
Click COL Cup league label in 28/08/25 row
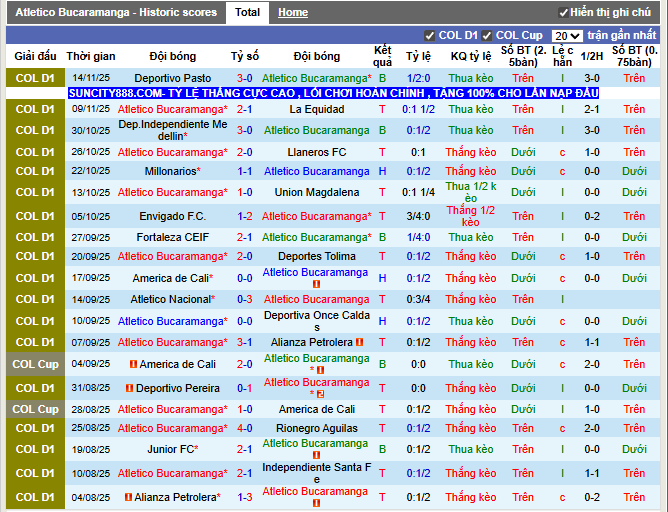pos(35,409)
